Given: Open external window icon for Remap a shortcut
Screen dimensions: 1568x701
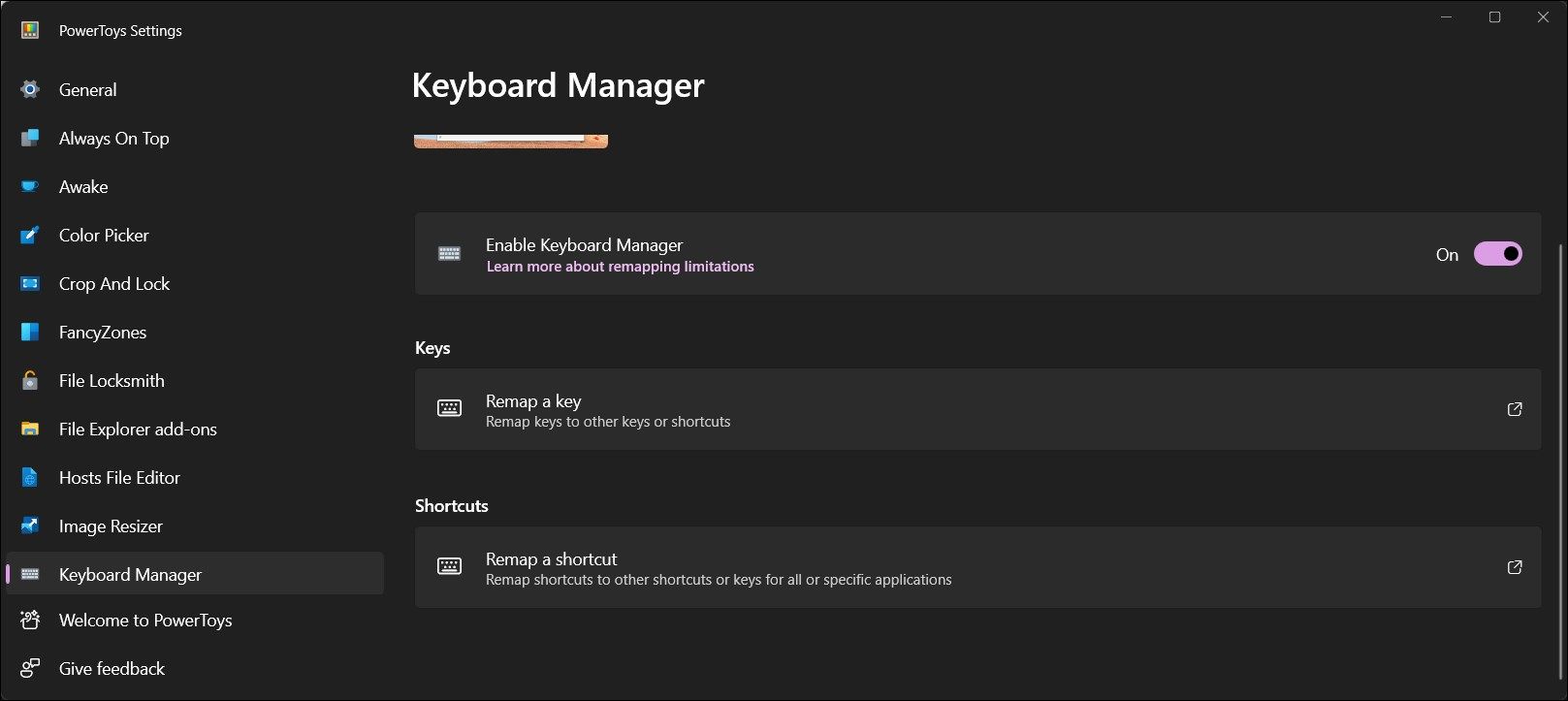Looking at the screenshot, I should click(x=1515, y=567).
